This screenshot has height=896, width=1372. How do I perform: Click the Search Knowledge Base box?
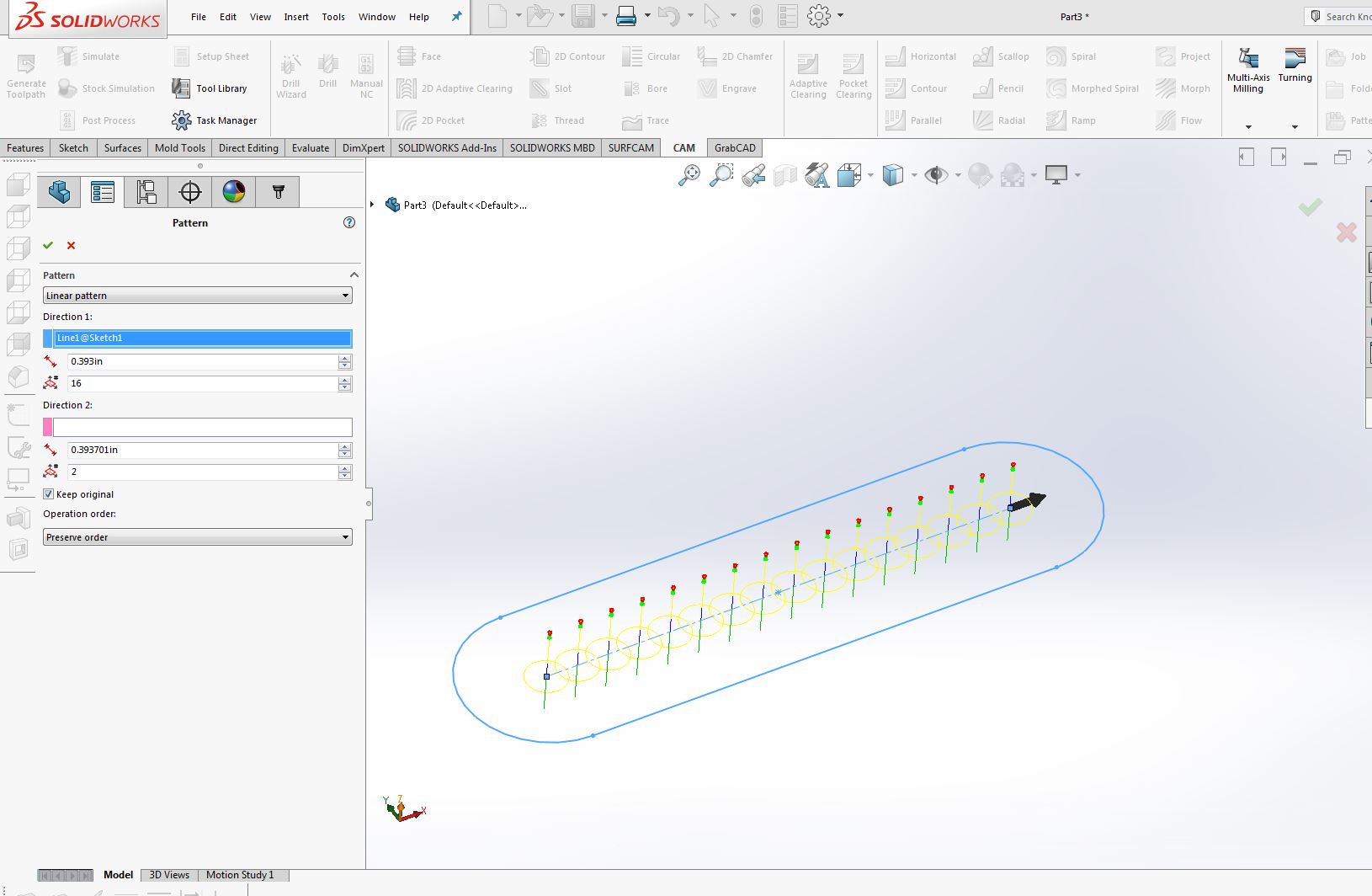coord(1339,16)
